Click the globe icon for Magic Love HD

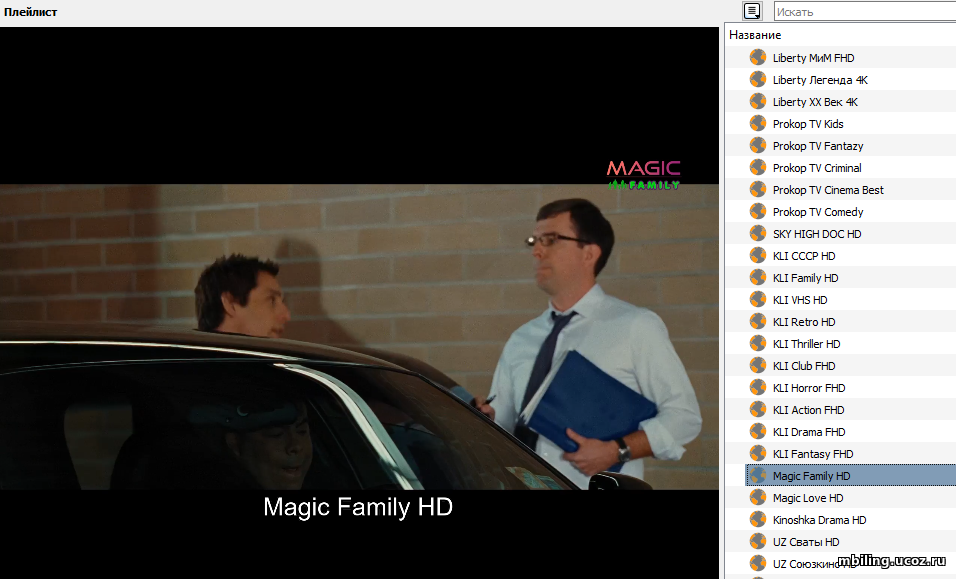tap(758, 497)
